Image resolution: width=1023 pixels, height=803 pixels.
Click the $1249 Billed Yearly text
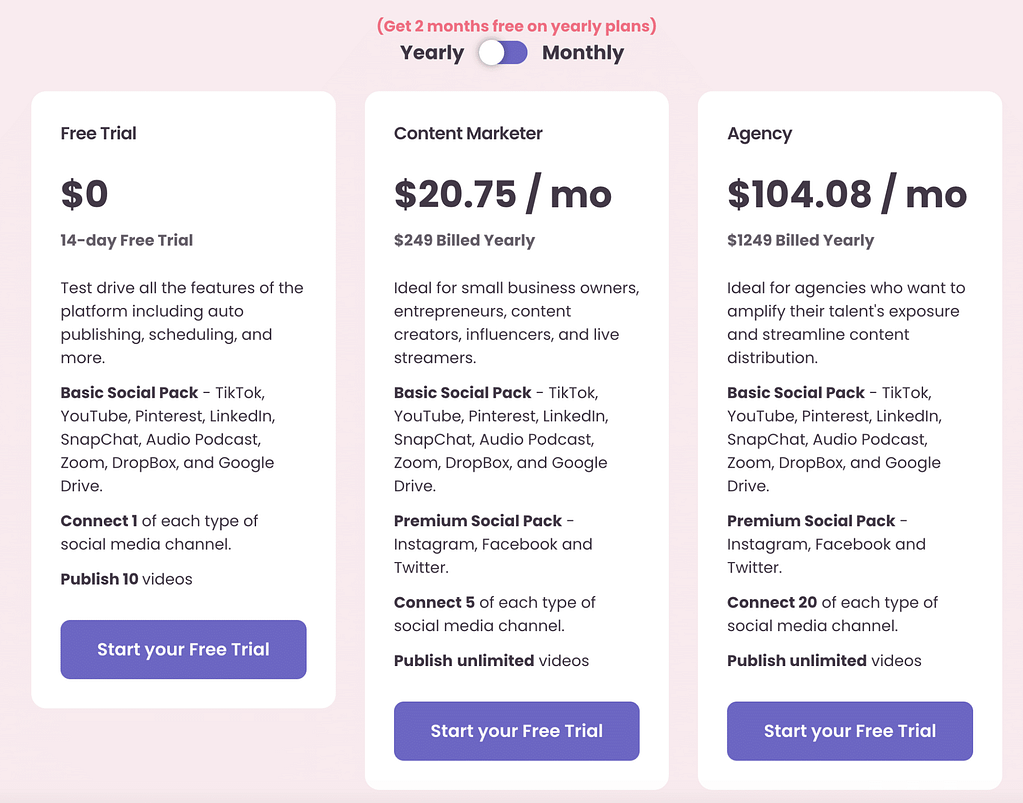pos(800,240)
